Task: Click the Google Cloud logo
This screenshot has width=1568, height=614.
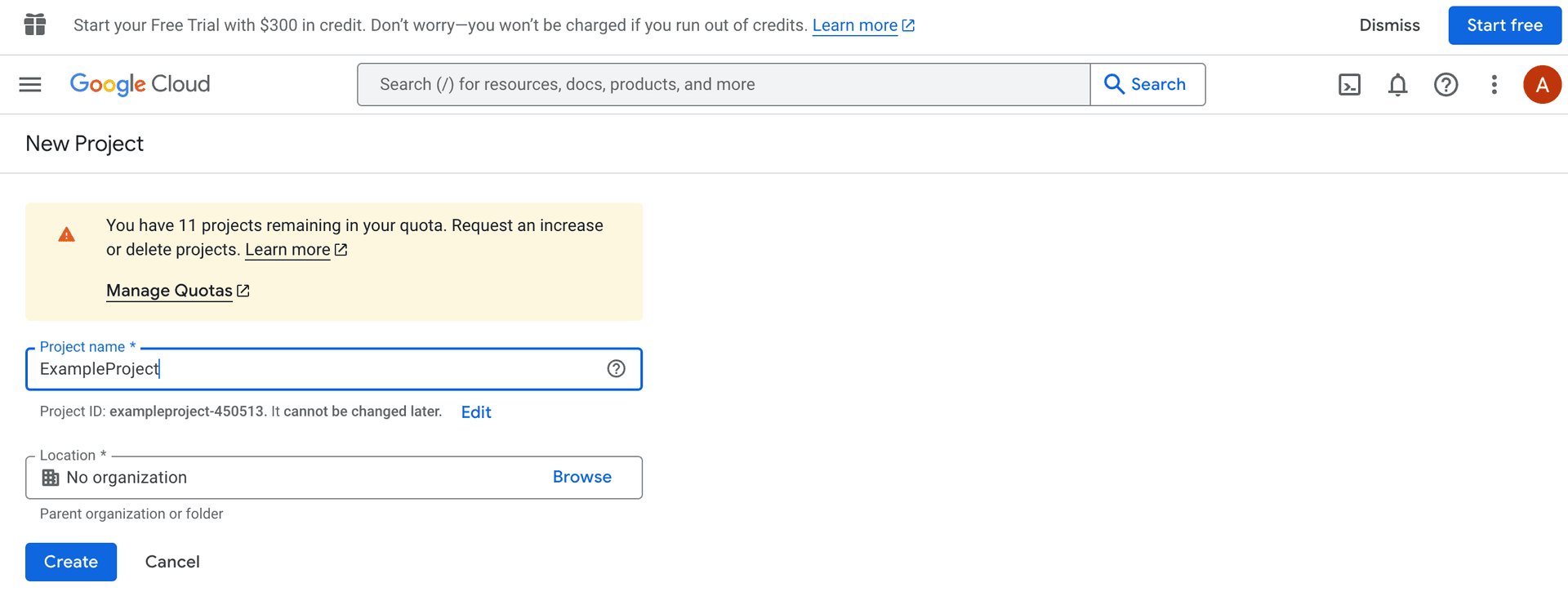Action: pos(140,84)
